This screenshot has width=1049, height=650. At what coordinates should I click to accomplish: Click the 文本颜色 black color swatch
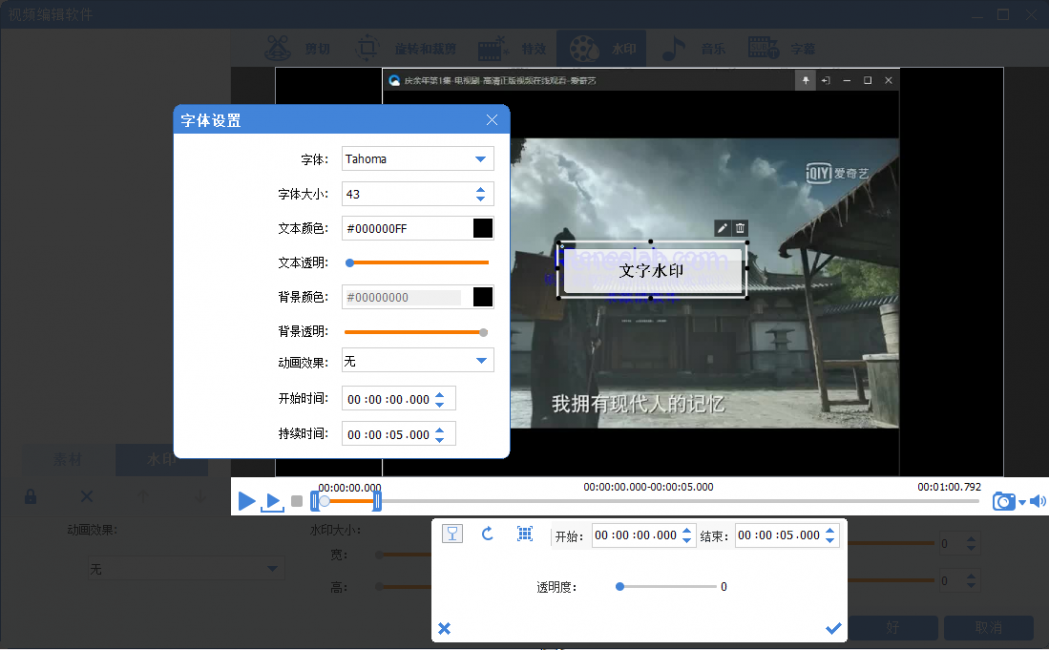tap(483, 228)
